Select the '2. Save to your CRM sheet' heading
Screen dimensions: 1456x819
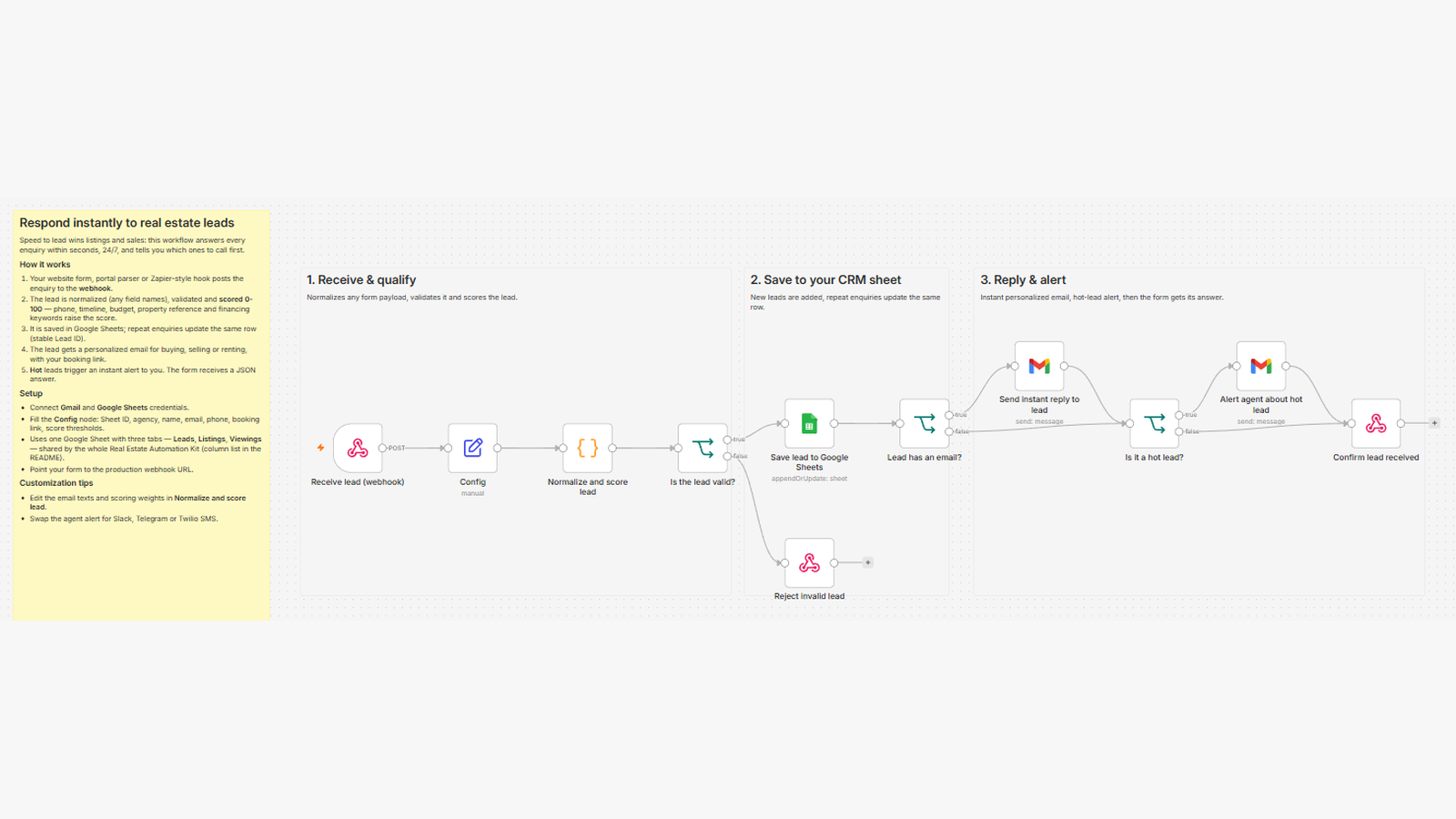click(825, 280)
